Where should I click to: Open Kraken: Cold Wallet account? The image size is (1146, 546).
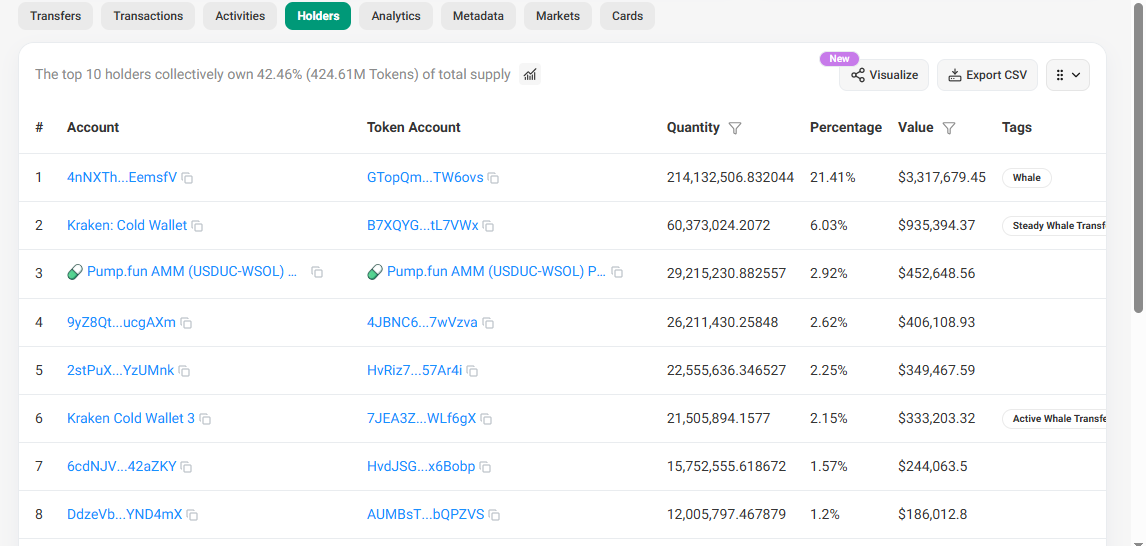point(127,225)
